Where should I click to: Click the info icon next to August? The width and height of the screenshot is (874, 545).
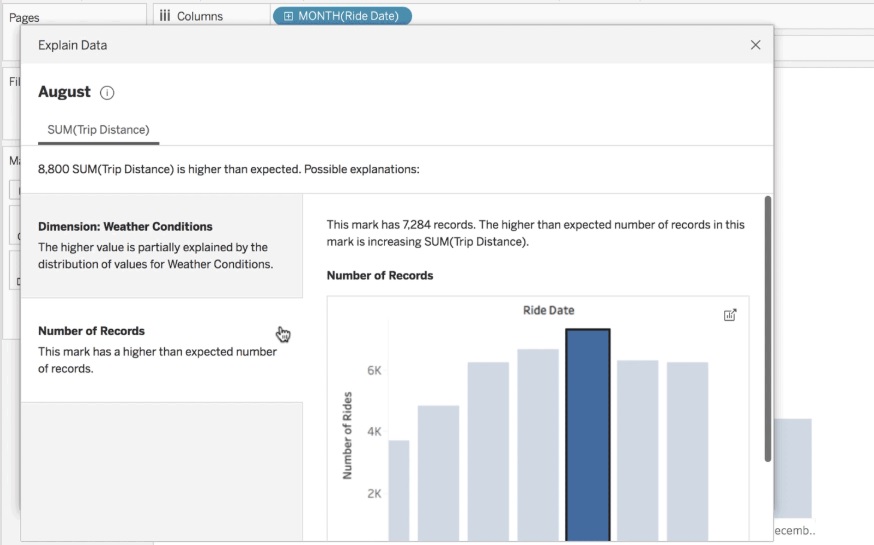tap(107, 93)
